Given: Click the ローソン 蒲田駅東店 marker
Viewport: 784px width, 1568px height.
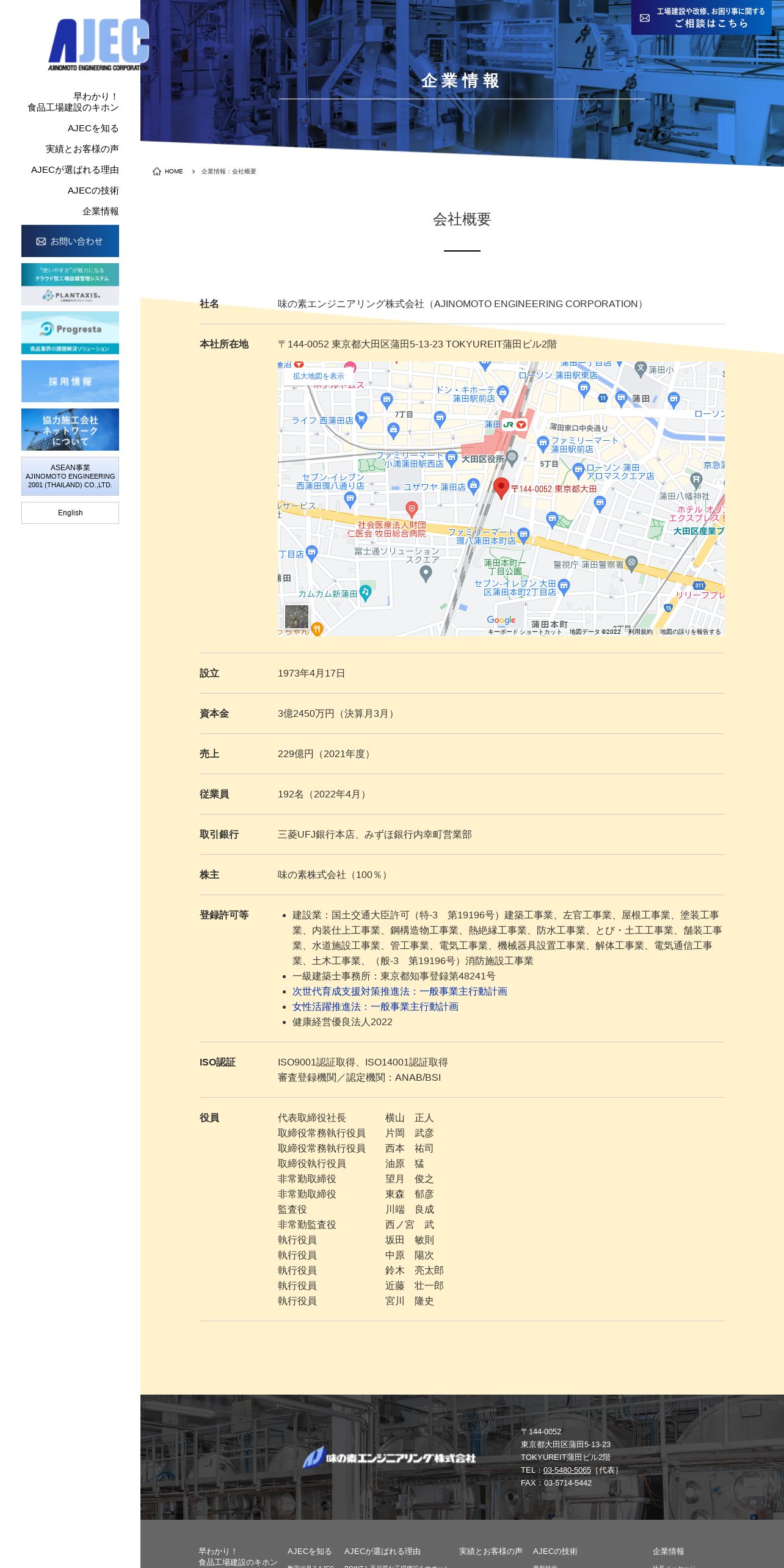Looking at the screenshot, I should coord(584,389).
